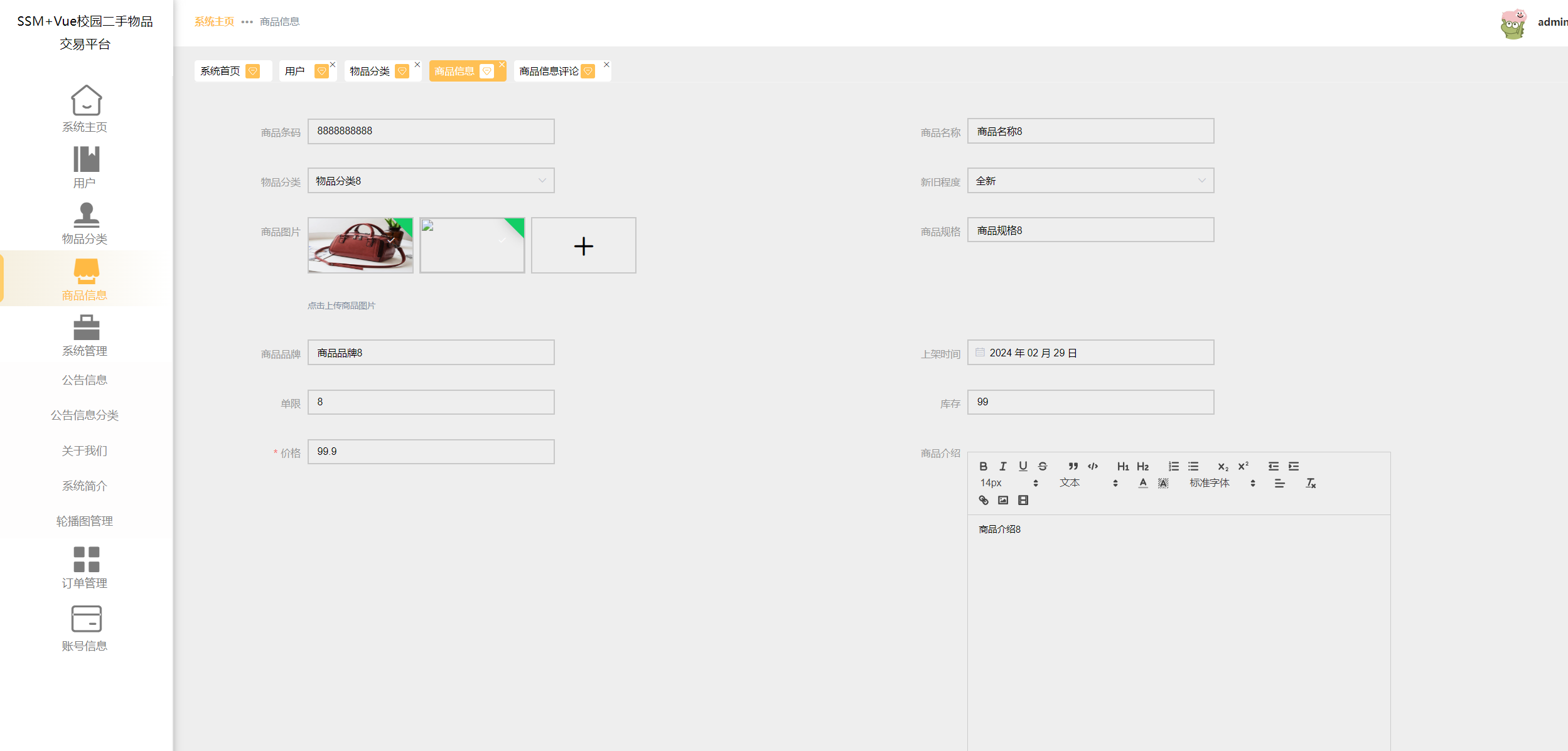Image resolution: width=1568 pixels, height=751 pixels.
Task: Switch to the 物品分类 tab
Action: point(370,71)
